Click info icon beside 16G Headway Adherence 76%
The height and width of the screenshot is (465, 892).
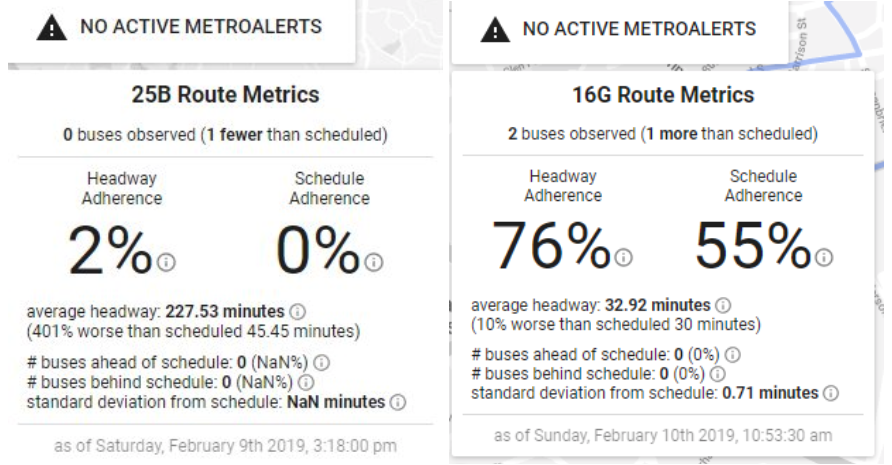pos(623,257)
